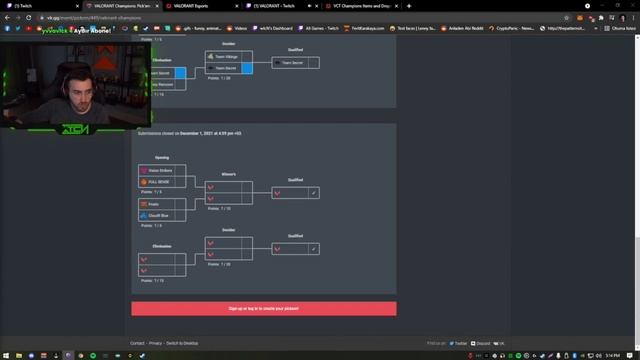The width and height of the screenshot is (640, 360).
Task: Open the Windows notification center icon
Action: (x=630, y=356)
